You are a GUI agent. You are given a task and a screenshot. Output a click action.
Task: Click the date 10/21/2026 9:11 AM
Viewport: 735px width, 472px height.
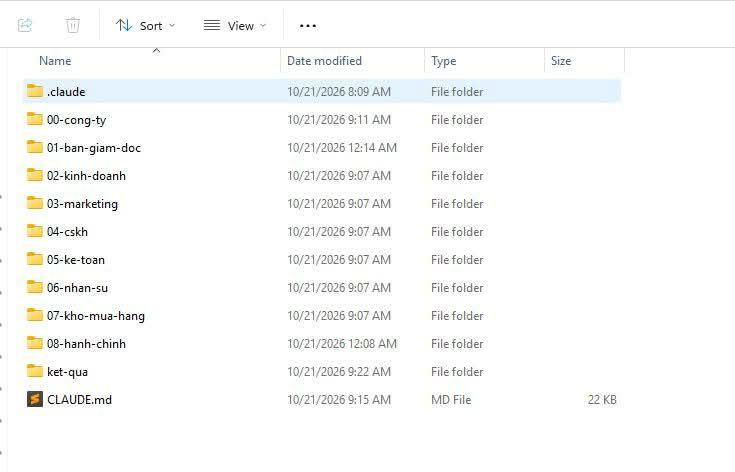[339, 120]
